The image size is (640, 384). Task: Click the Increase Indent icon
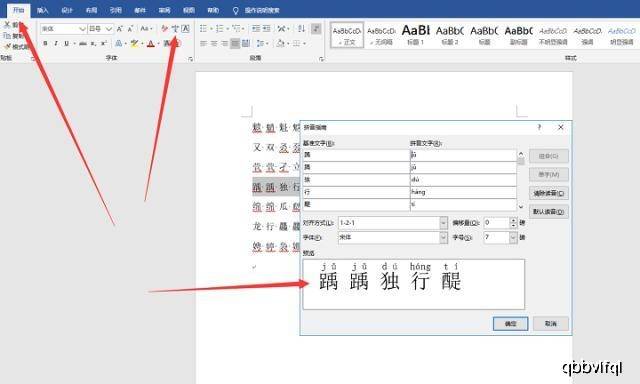tap(267, 29)
